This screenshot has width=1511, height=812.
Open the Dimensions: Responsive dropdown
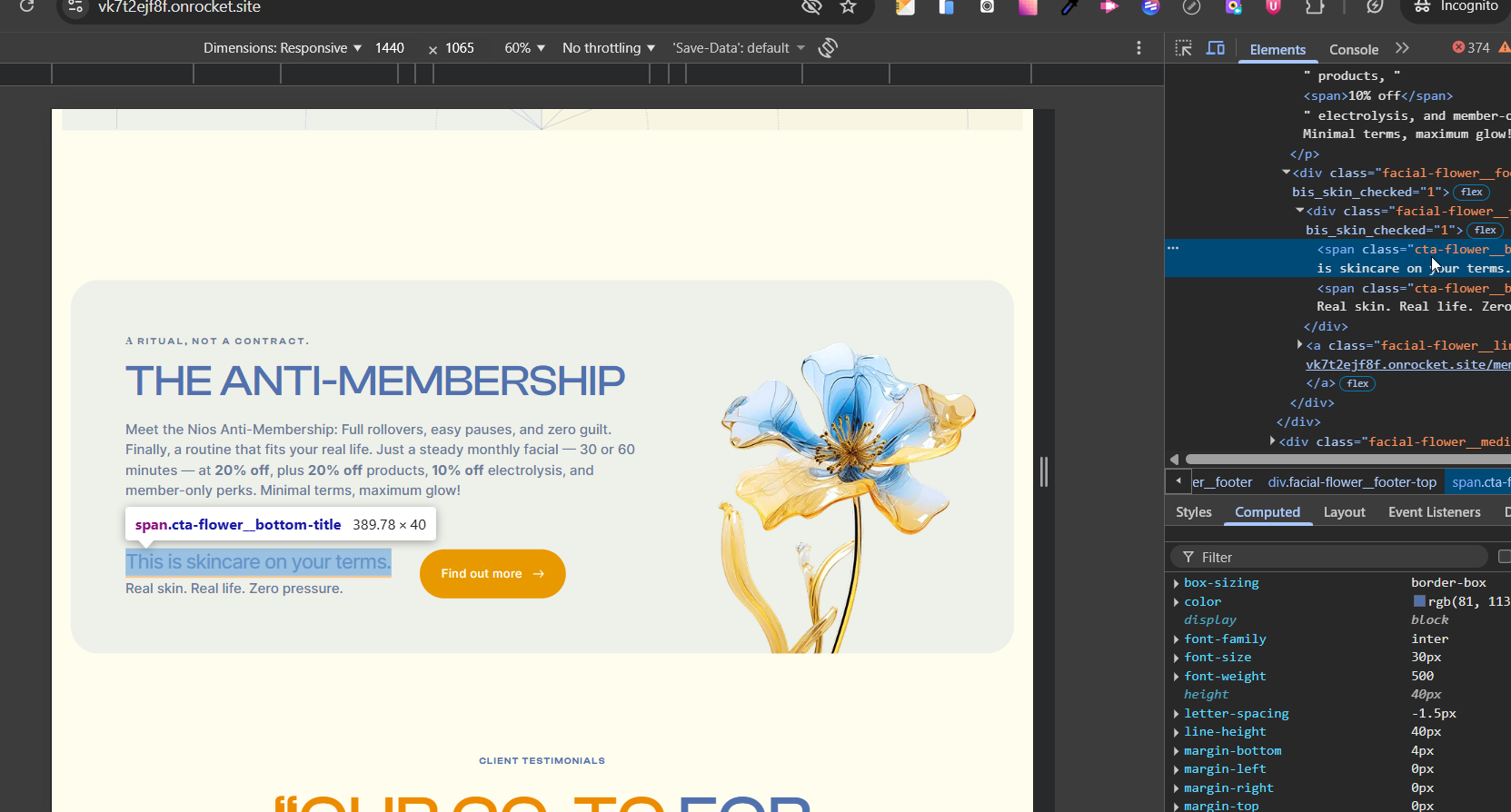click(x=283, y=48)
